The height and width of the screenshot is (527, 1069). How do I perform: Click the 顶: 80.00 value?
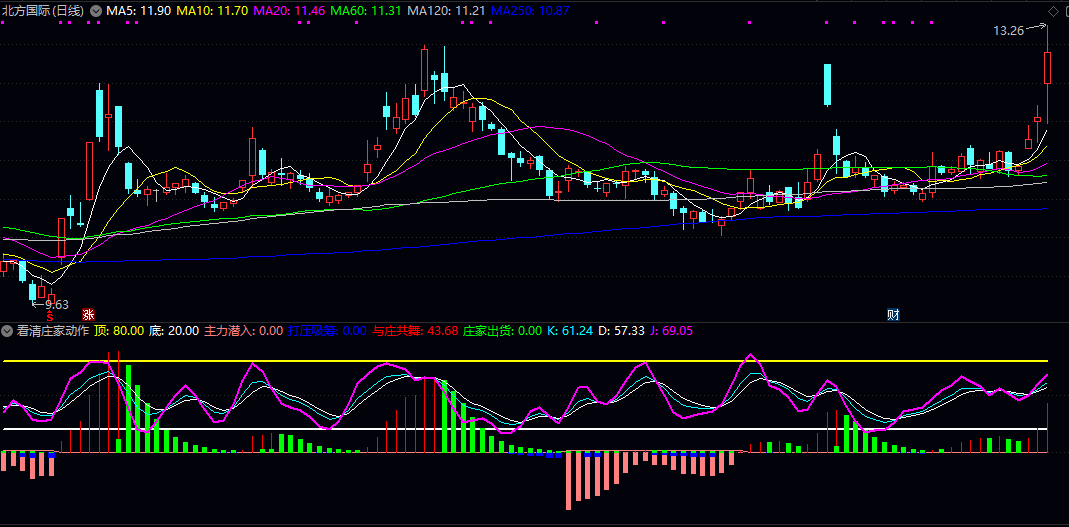click(x=119, y=331)
